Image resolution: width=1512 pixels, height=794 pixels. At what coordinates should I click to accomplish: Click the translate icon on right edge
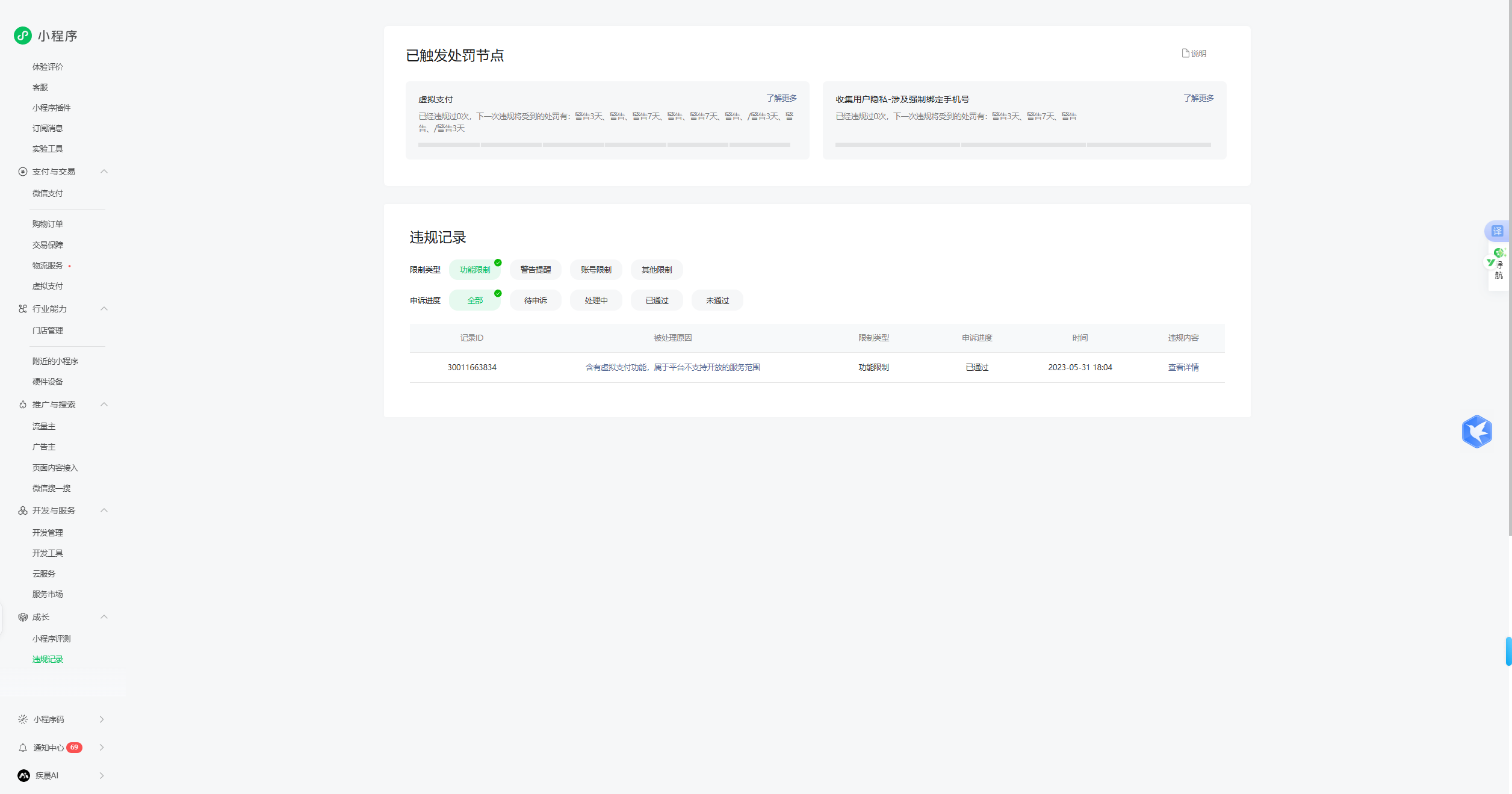click(1497, 231)
